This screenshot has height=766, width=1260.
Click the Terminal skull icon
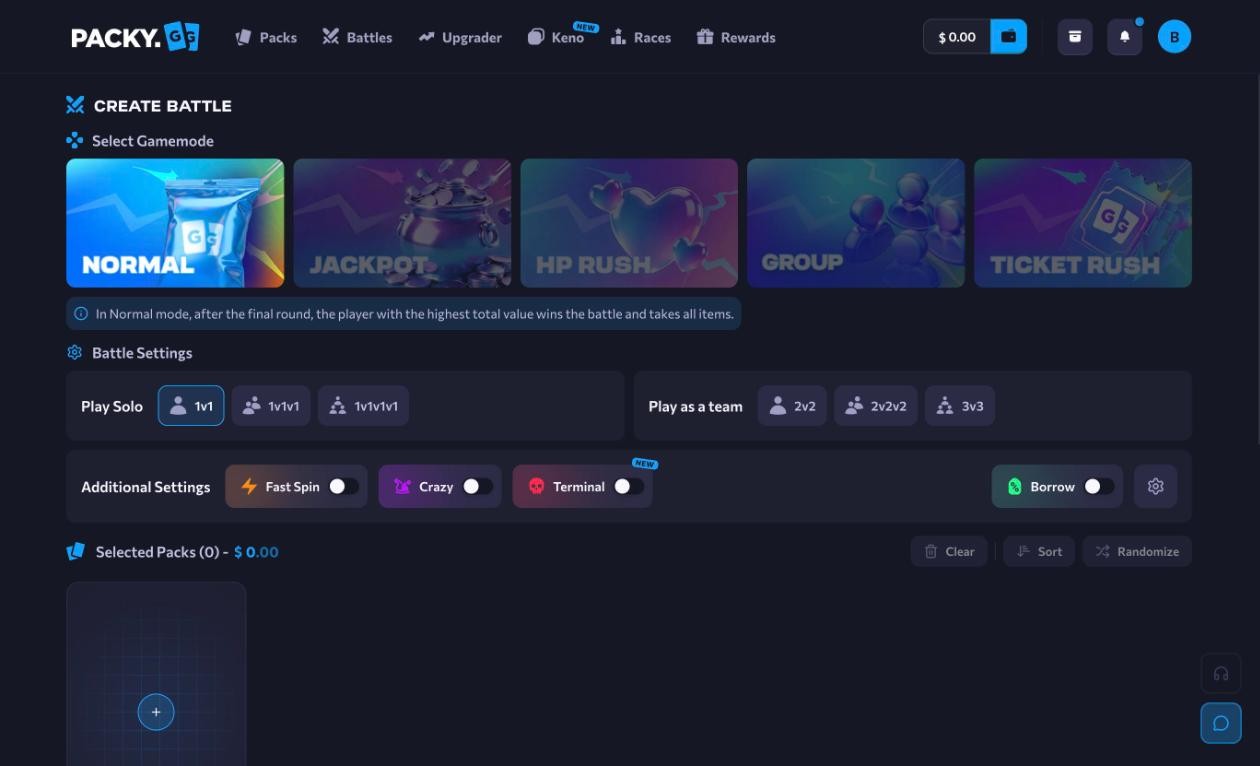536,486
